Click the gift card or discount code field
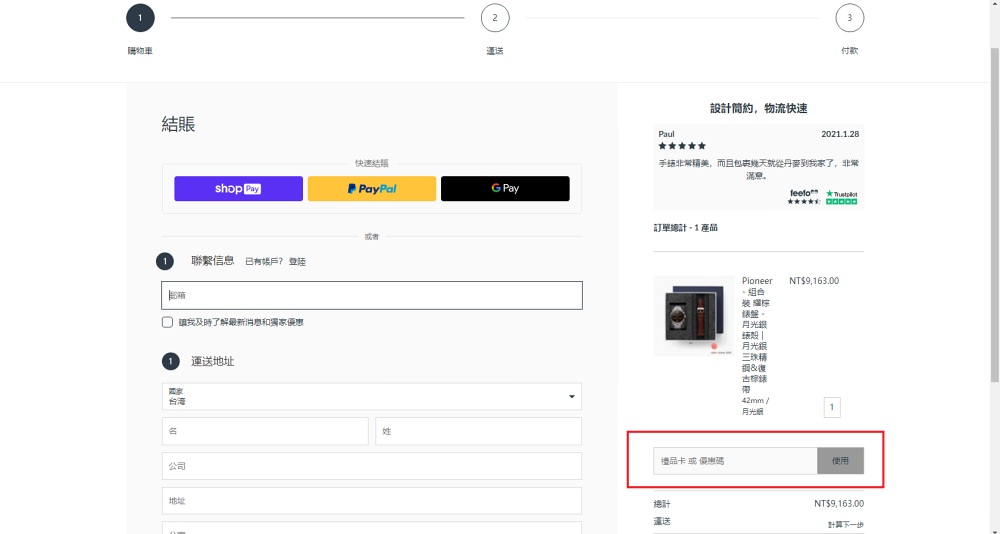 click(735, 461)
